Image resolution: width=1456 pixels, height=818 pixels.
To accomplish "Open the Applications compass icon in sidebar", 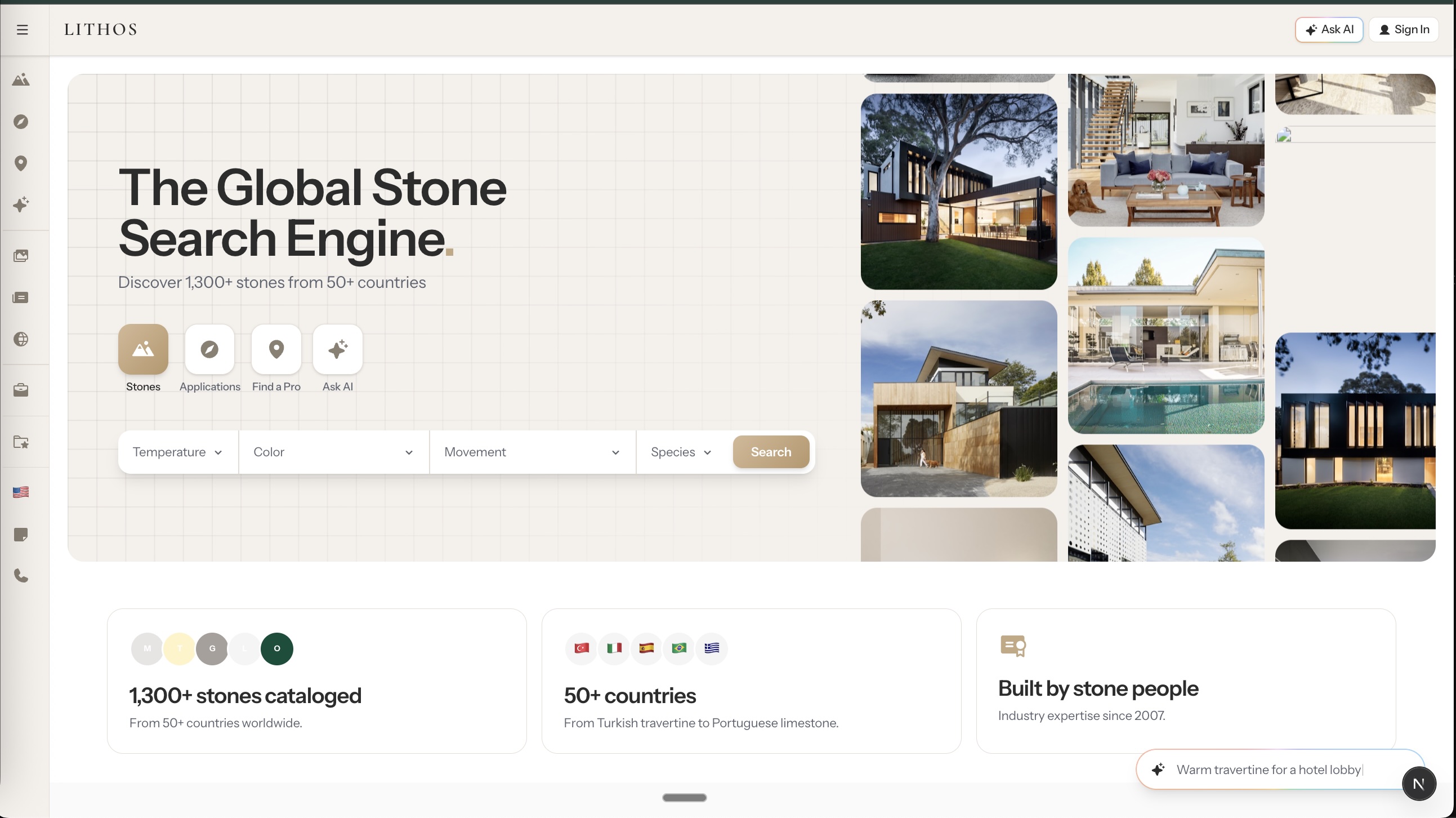I will [21, 121].
